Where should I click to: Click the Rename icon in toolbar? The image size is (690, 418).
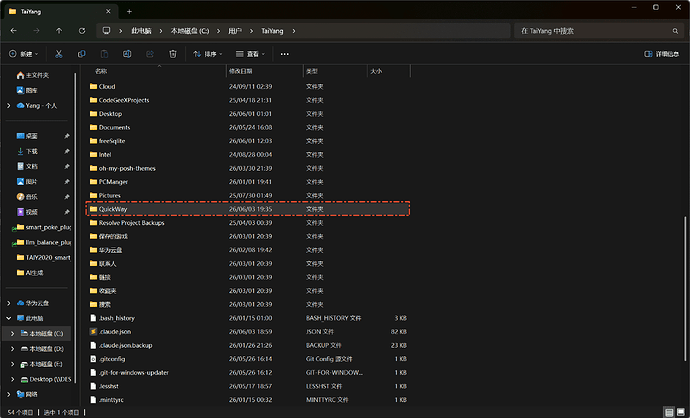(x=127, y=54)
